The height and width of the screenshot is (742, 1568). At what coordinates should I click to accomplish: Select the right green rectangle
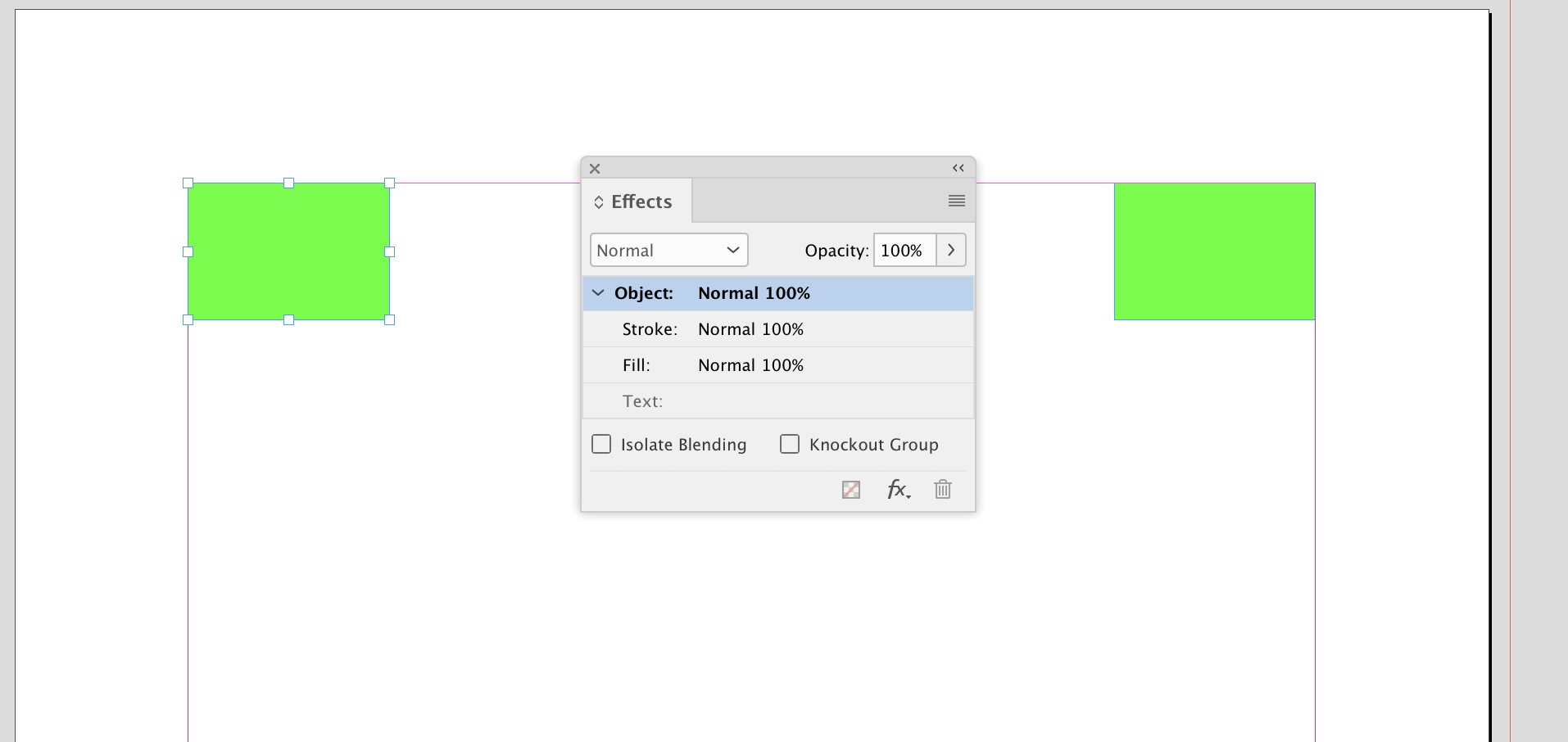pos(1214,251)
